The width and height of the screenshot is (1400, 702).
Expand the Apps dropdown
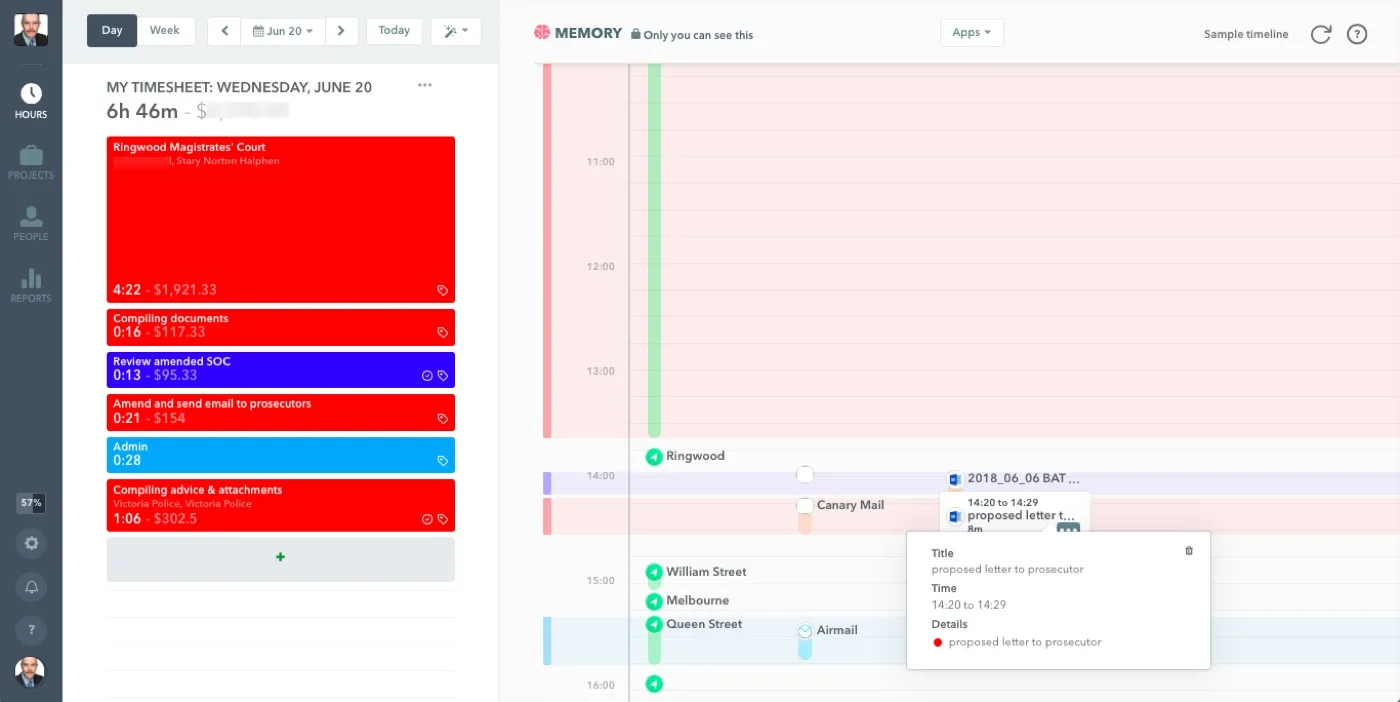(971, 33)
